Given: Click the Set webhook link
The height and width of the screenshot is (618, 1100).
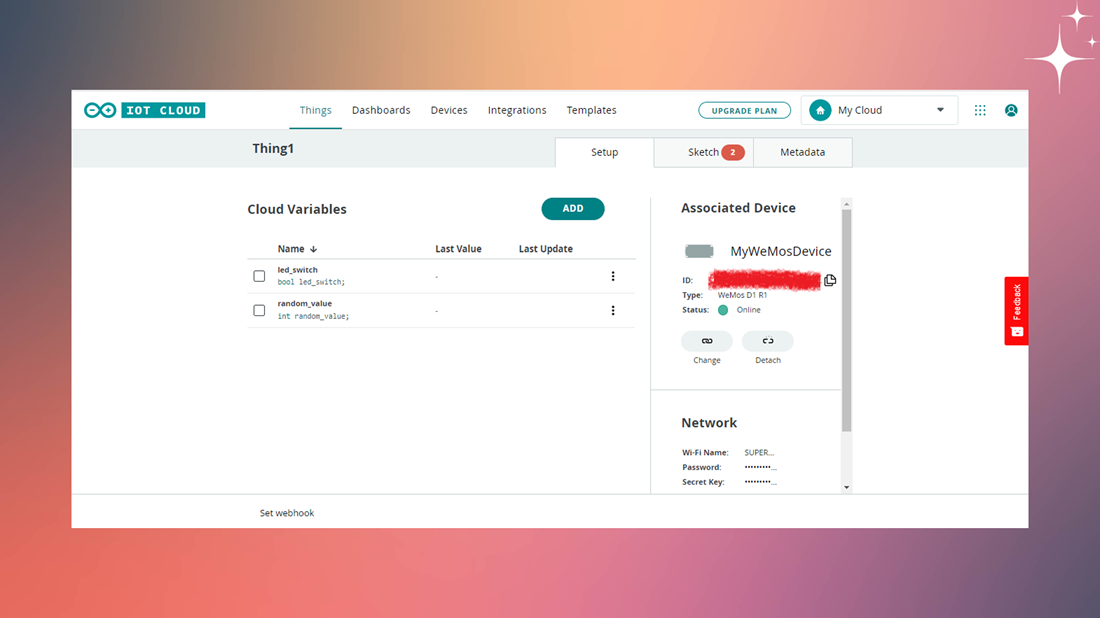Looking at the screenshot, I should 287,513.
